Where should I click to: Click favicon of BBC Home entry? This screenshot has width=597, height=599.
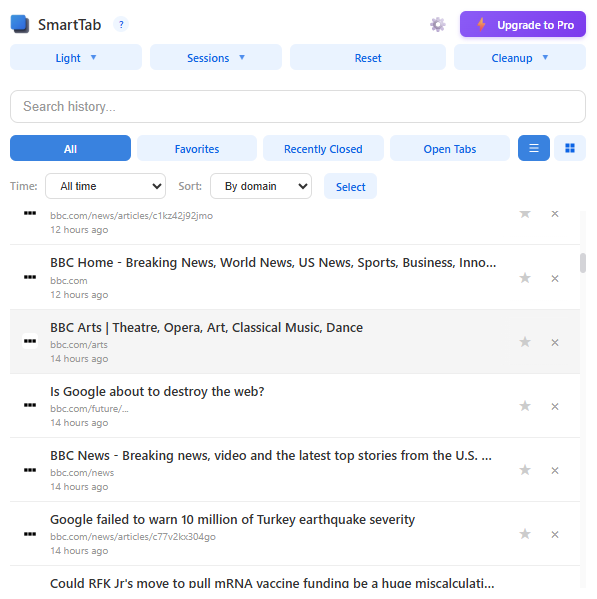click(x=30, y=277)
